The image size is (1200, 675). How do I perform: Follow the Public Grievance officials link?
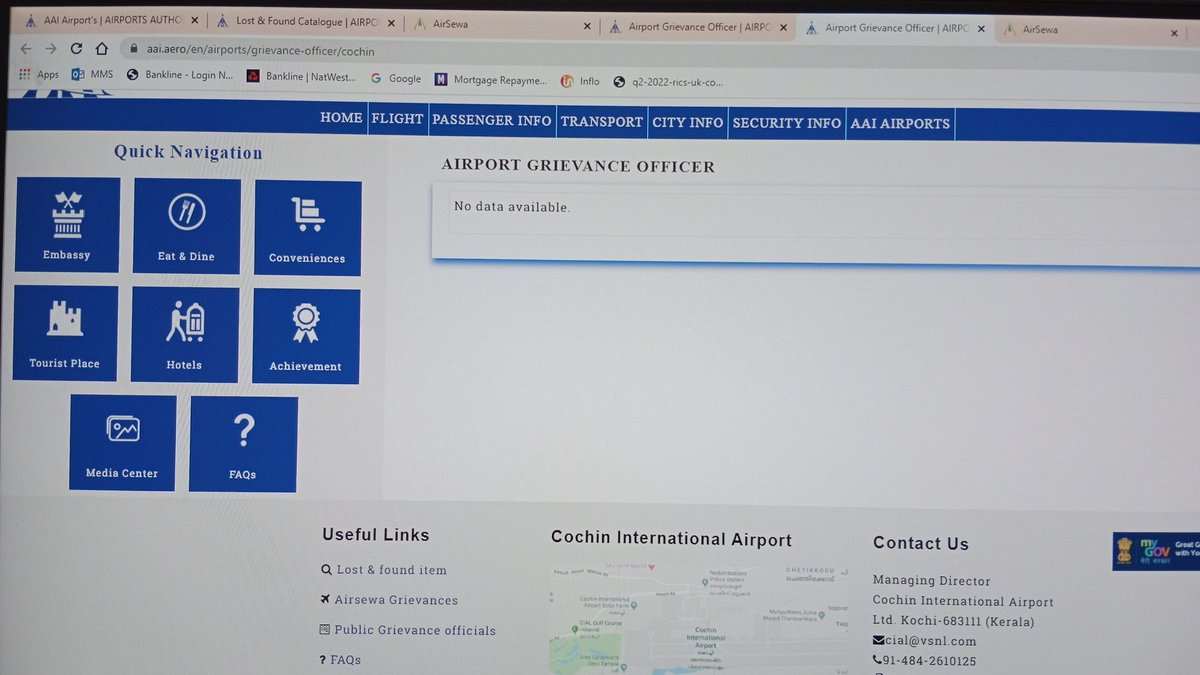(407, 630)
